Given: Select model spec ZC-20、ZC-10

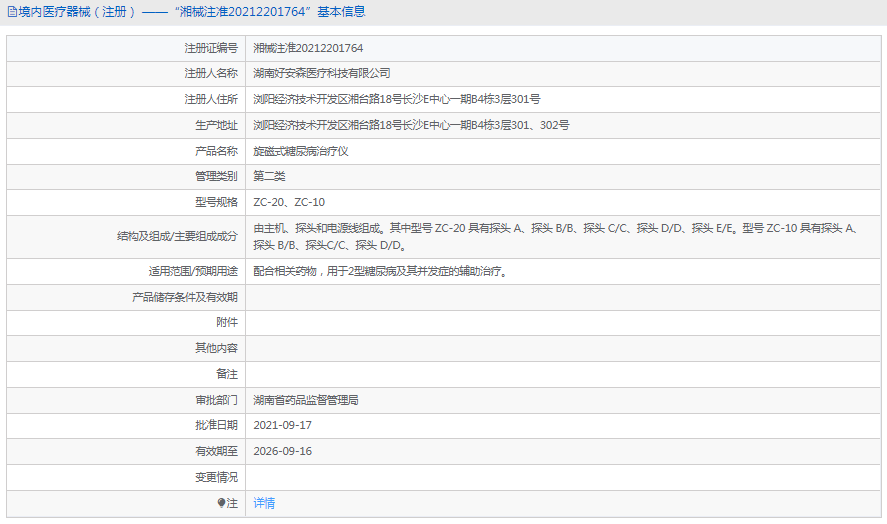Looking at the screenshot, I should 289,202.
